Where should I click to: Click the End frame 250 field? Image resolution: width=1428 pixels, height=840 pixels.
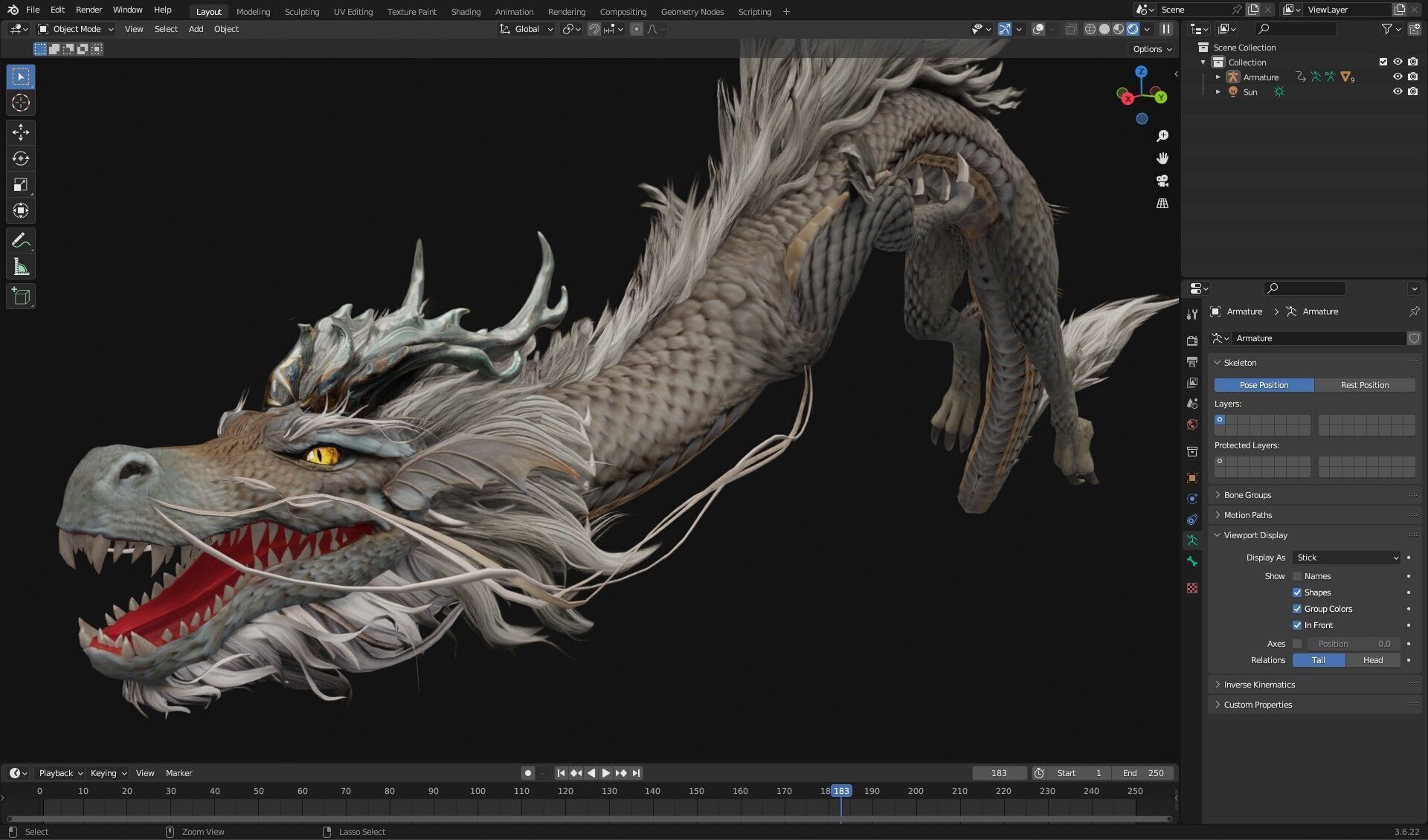click(x=1144, y=773)
